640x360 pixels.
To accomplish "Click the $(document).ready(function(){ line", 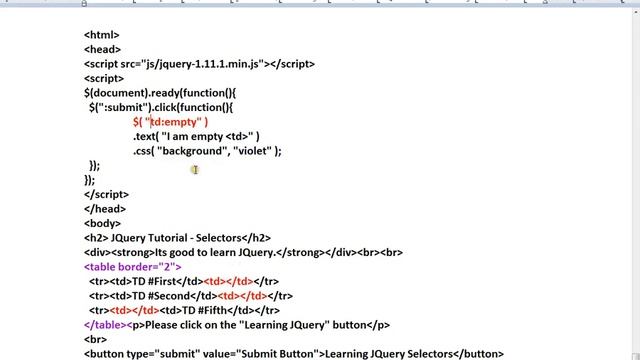I will click(160, 93).
